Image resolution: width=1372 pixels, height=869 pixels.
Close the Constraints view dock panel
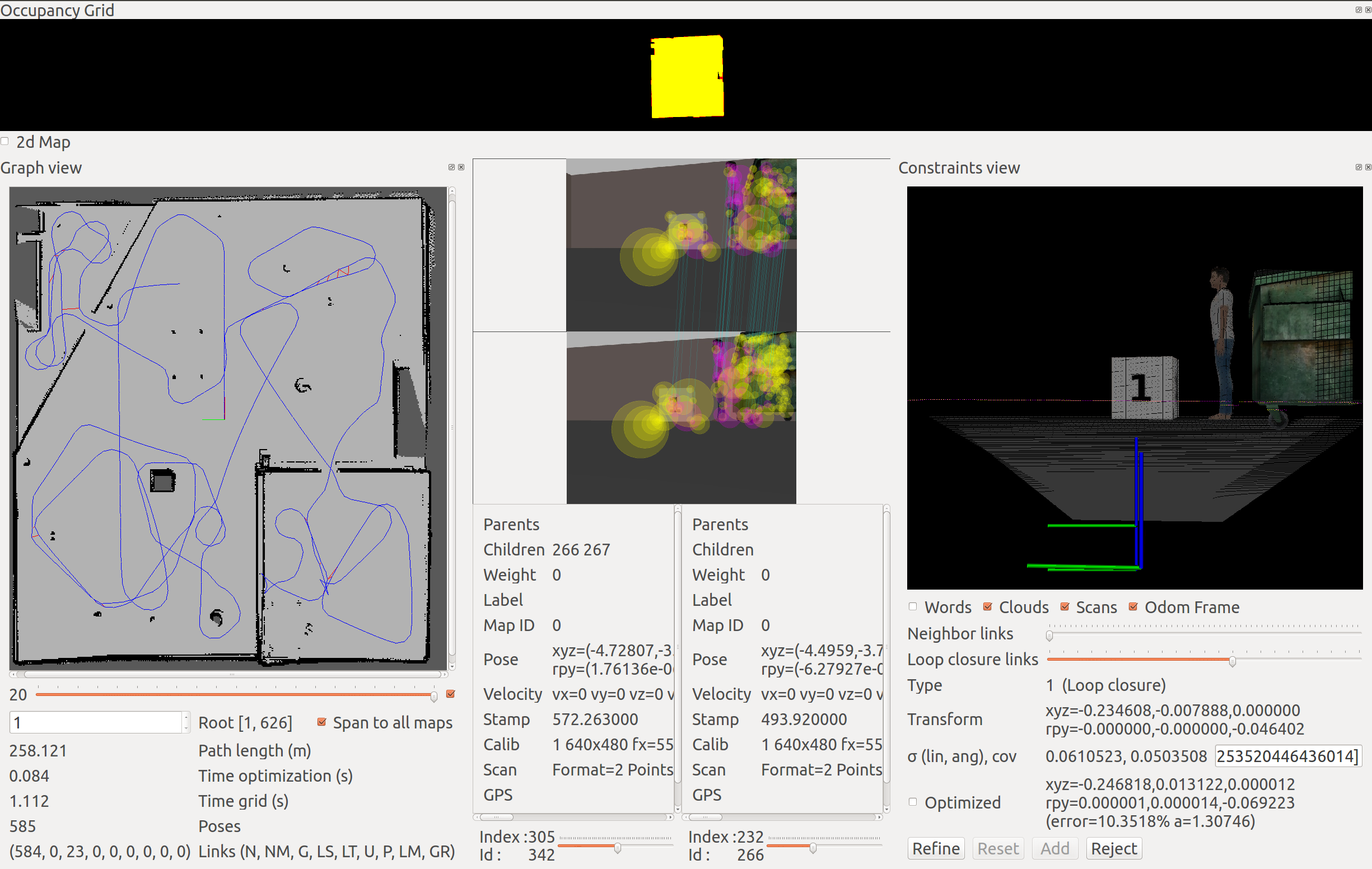pos(1368,167)
